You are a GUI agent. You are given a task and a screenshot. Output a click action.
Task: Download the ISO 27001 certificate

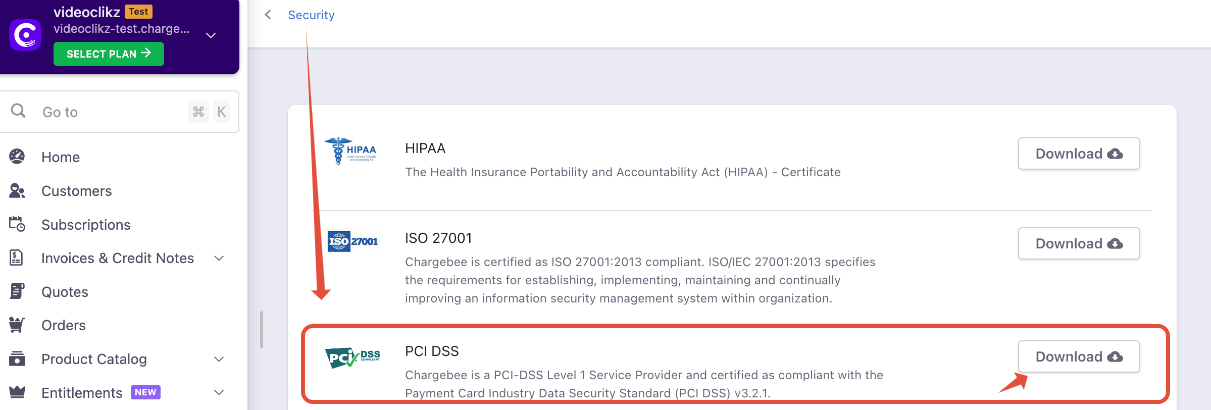(1078, 244)
